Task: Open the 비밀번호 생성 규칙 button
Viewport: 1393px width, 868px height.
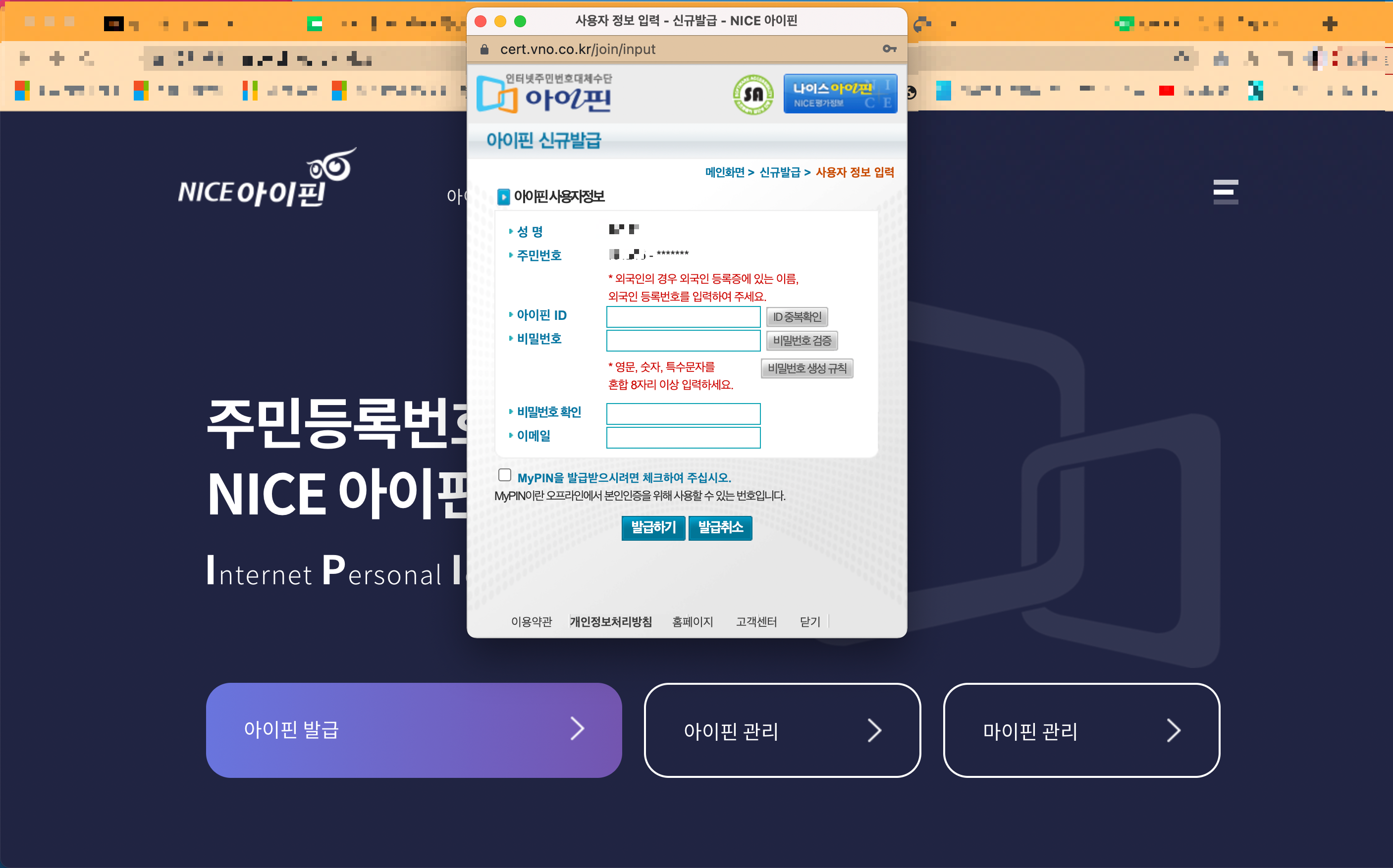Action: [x=807, y=368]
